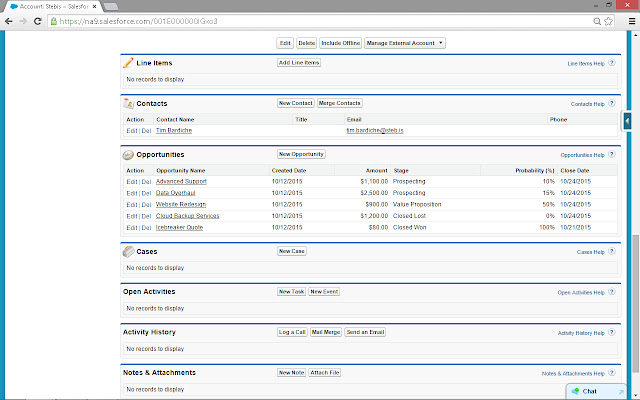
Task: Click the New Opportunity button
Action: [x=301, y=154]
